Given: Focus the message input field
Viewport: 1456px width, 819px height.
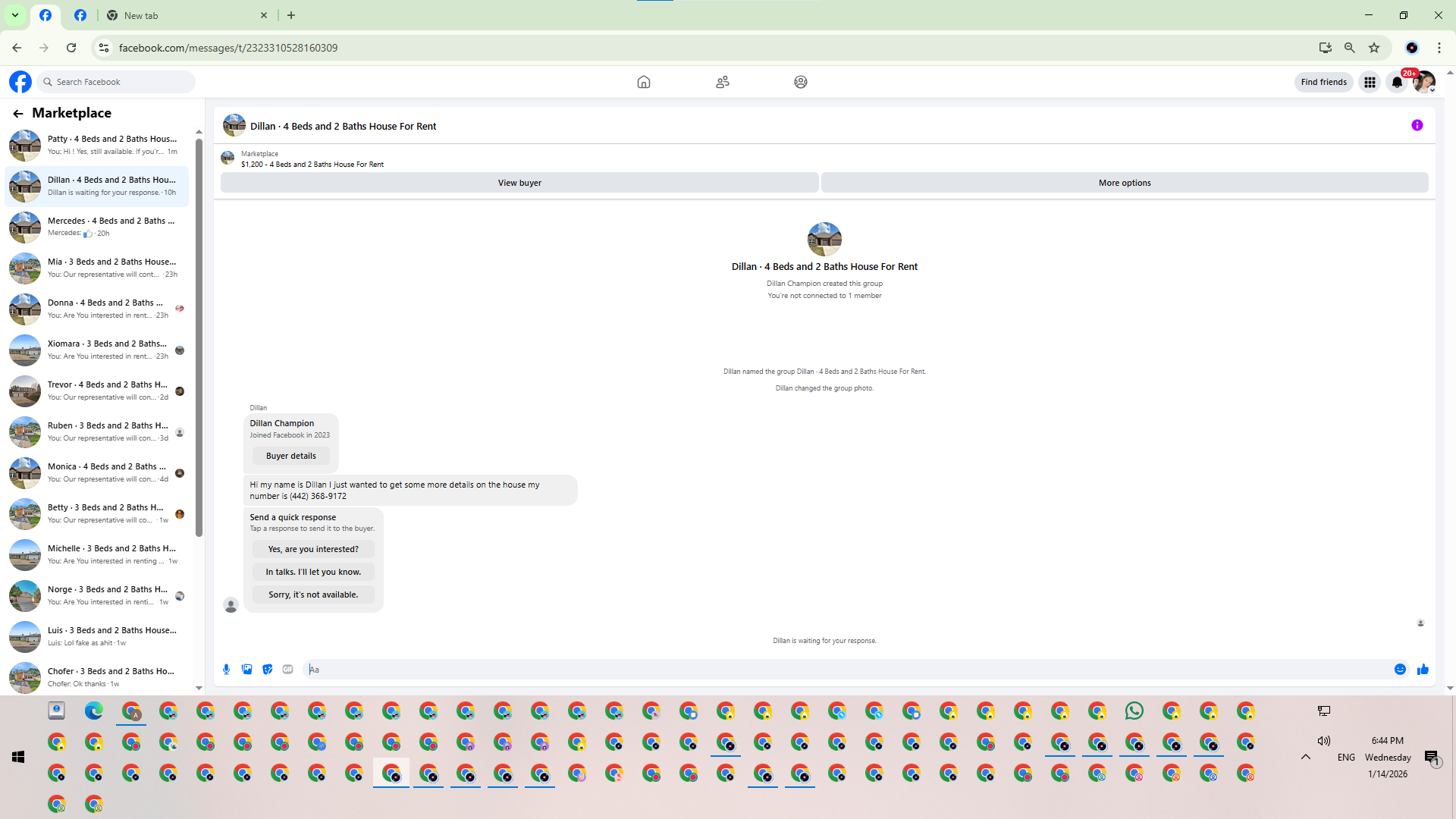Looking at the screenshot, I should coord(834,669).
